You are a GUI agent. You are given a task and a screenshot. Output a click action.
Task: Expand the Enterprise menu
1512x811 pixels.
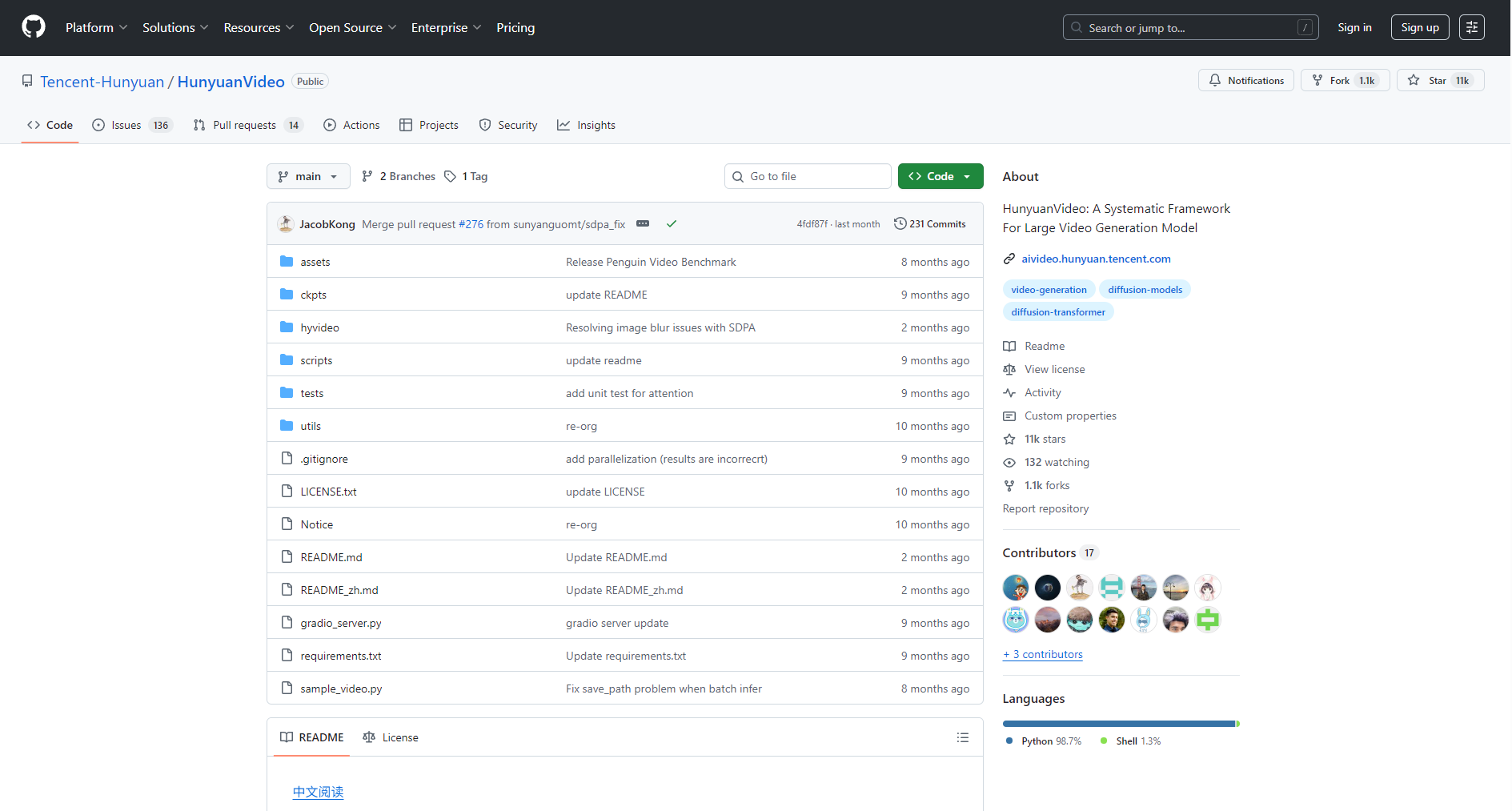click(x=446, y=27)
